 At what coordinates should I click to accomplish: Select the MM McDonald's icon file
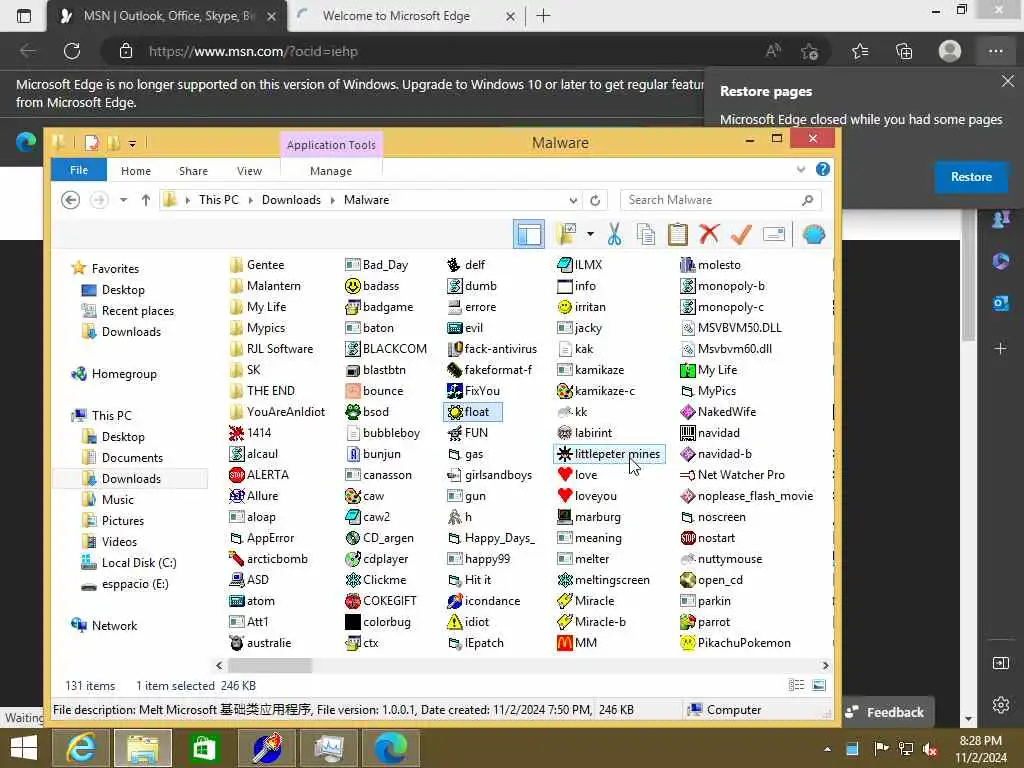(x=577, y=643)
